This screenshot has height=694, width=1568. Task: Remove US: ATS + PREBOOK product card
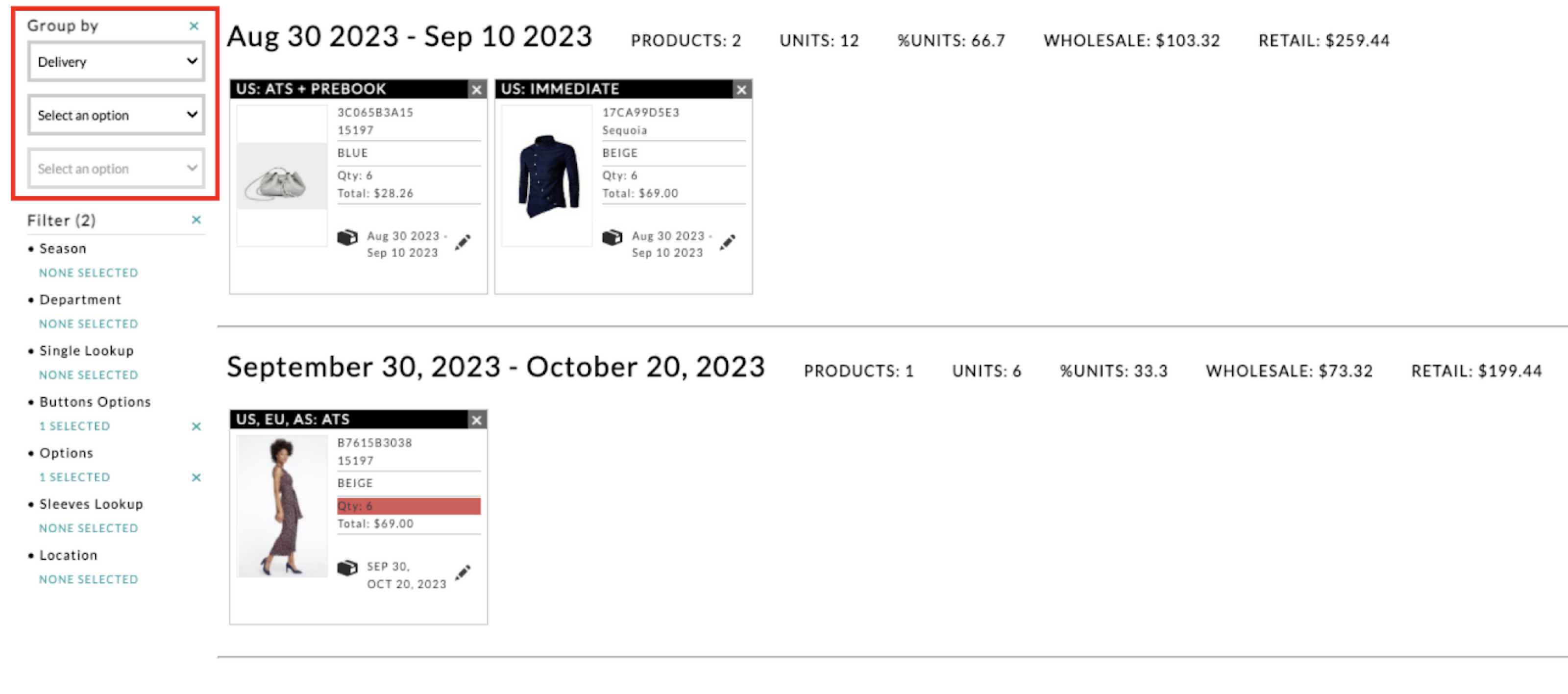(477, 90)
